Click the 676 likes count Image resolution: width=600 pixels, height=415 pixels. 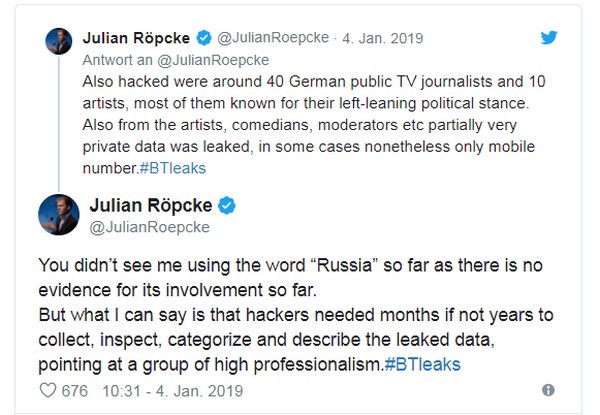(x=76, y=389)
